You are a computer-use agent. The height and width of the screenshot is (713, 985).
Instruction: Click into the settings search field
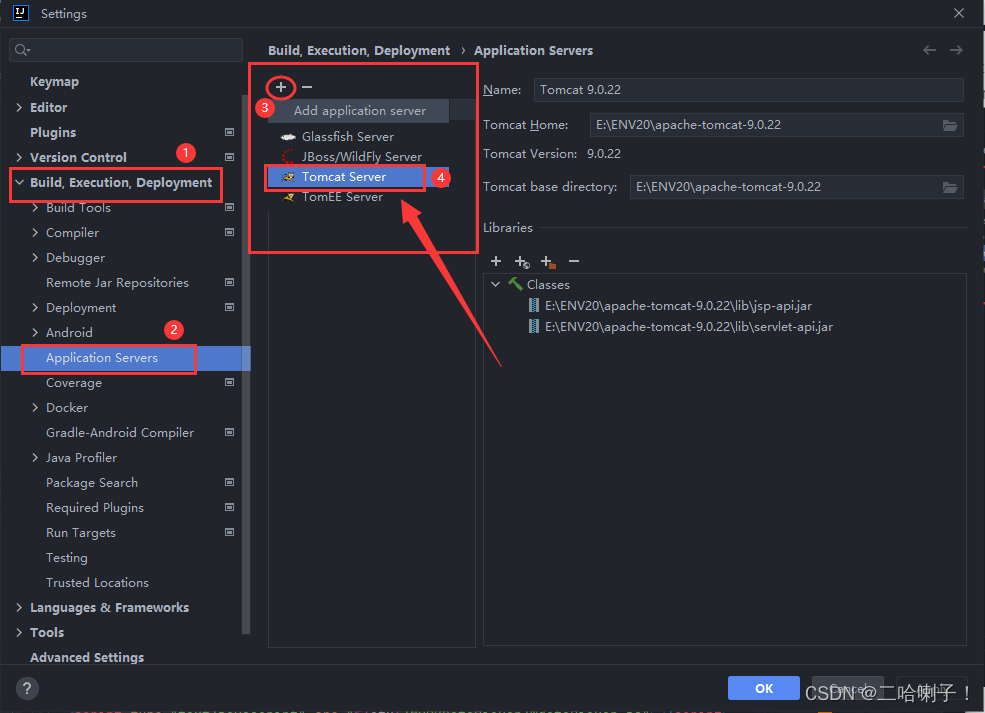coord(126,50)
